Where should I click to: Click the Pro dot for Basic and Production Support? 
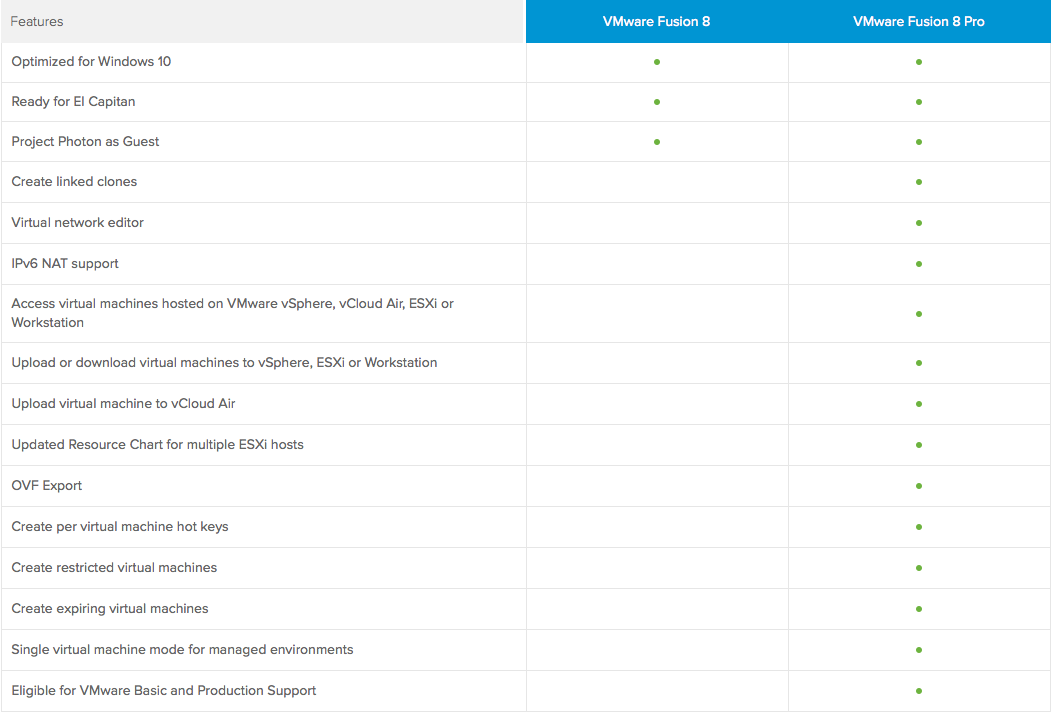(919, 691)
